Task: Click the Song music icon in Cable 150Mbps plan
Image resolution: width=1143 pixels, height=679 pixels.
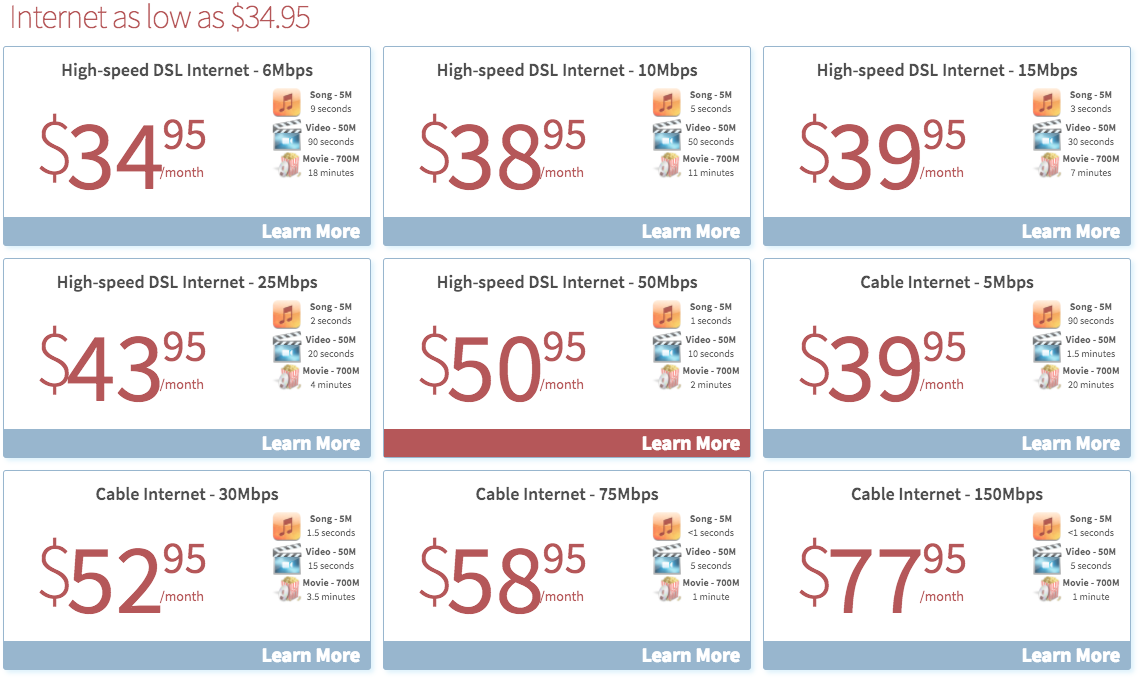Action: [x=1047, y=527]
